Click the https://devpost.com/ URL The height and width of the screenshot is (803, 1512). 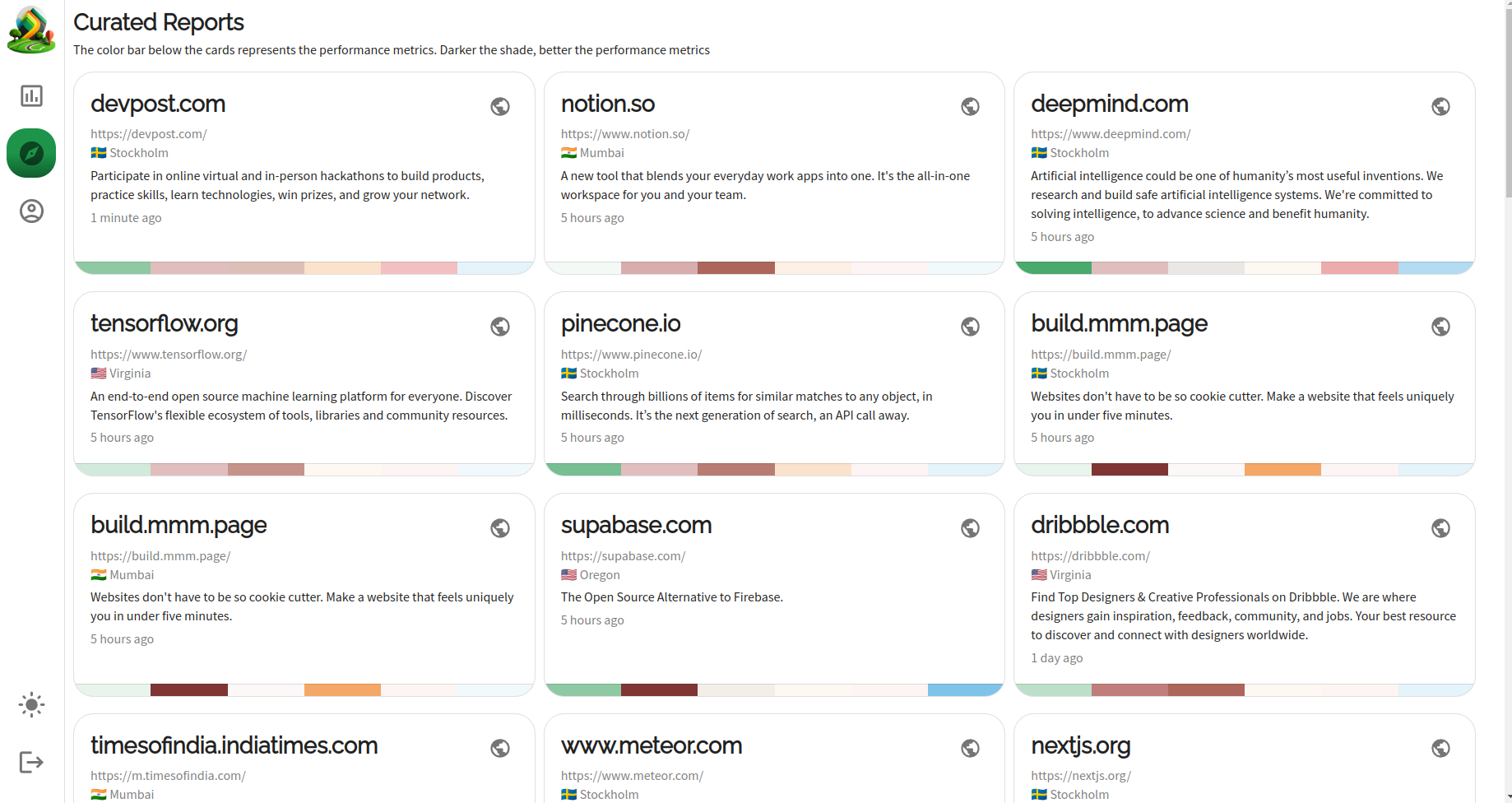[149, 133]
